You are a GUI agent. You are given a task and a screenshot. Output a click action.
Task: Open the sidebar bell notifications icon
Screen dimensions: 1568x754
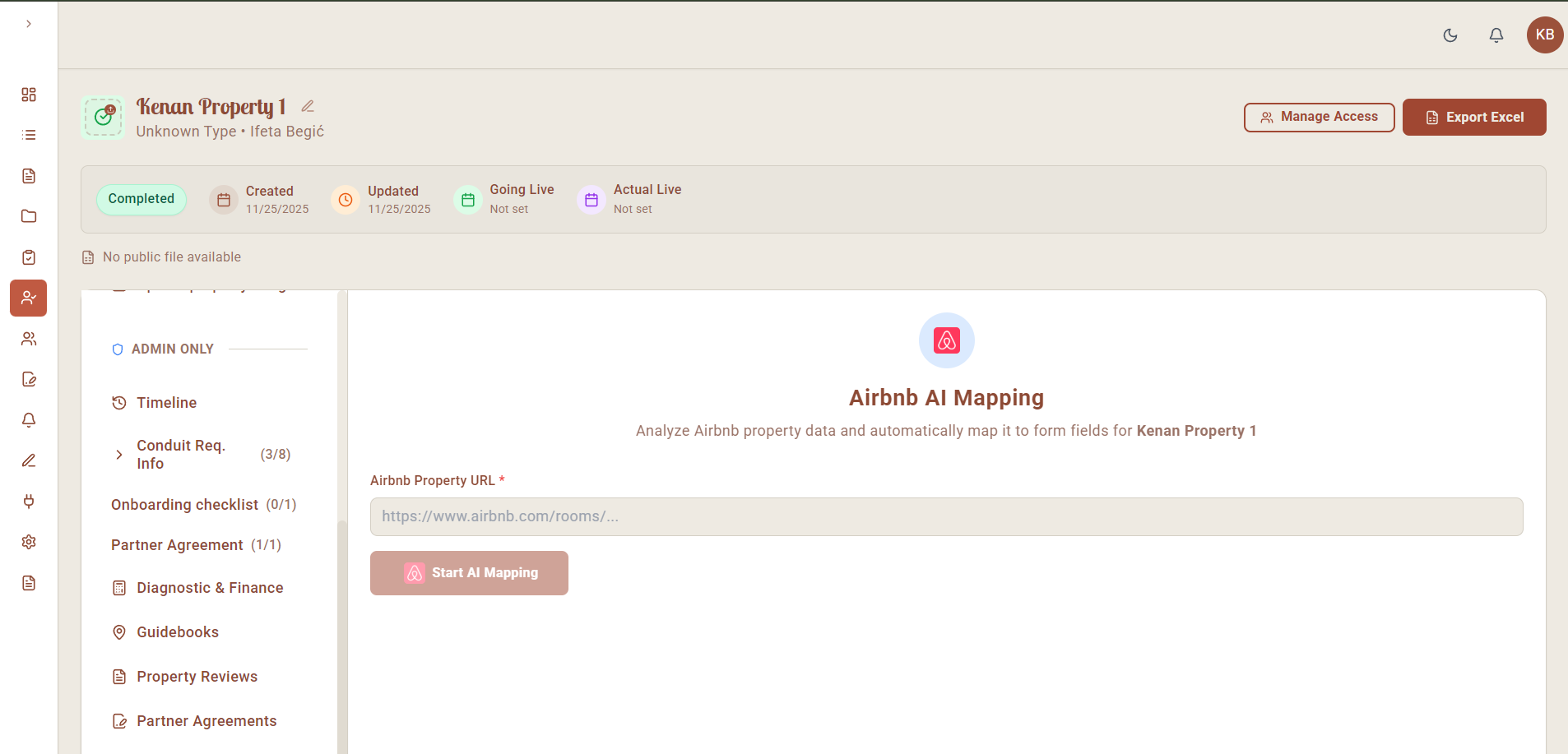click(x=29, y=420)
